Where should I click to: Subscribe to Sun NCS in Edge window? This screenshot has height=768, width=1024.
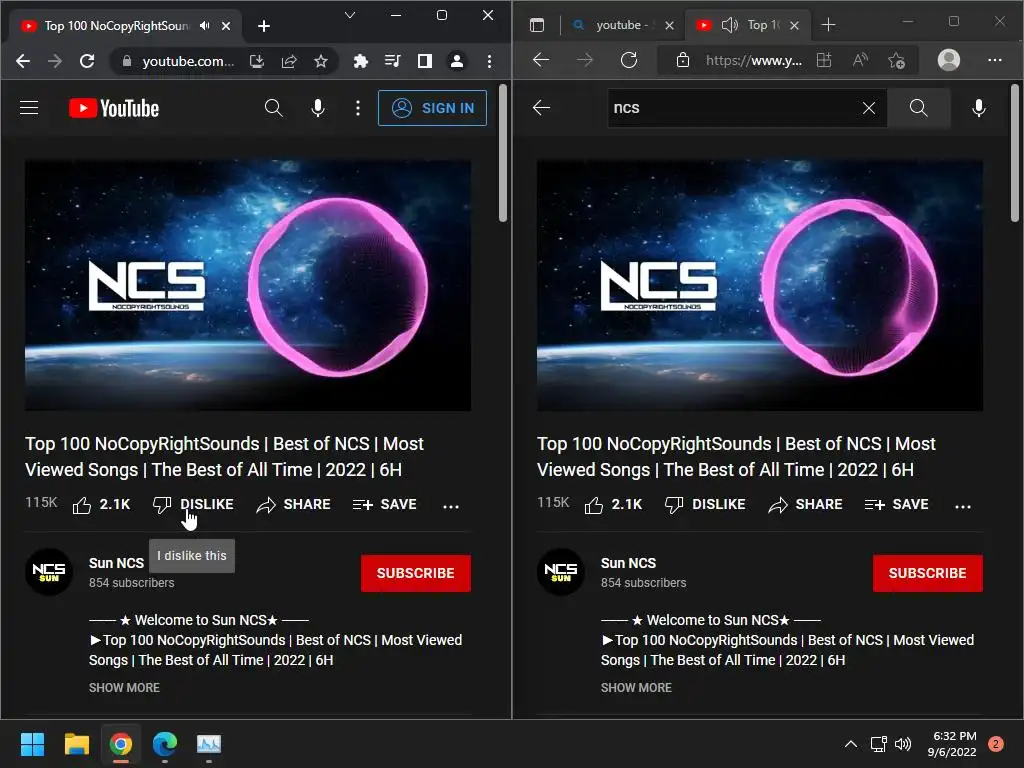click(x=927, y=573)
